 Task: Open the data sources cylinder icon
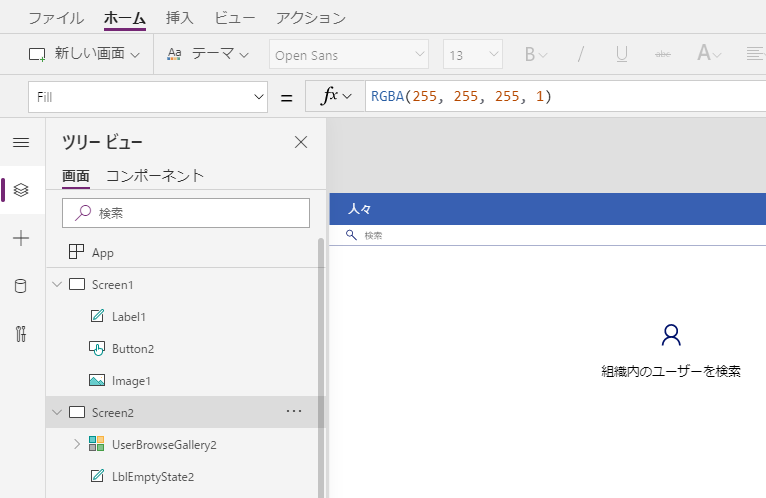(x=21, y=286)
